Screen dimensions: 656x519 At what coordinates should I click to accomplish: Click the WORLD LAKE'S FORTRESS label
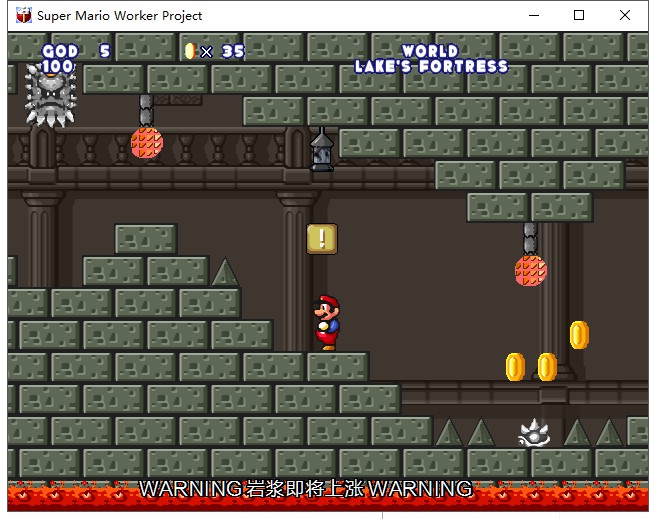point(431,59)
